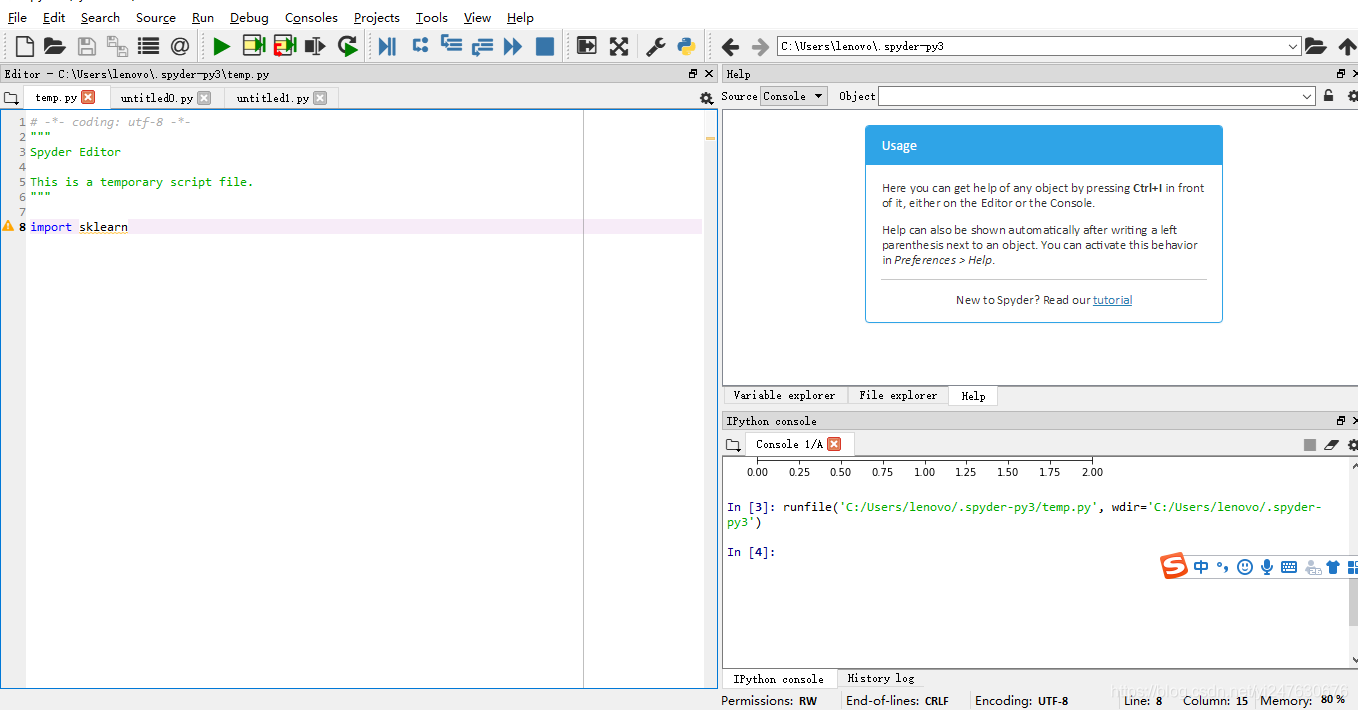
Task: Click the console browse tabs icon
Action: coord(733,445)
